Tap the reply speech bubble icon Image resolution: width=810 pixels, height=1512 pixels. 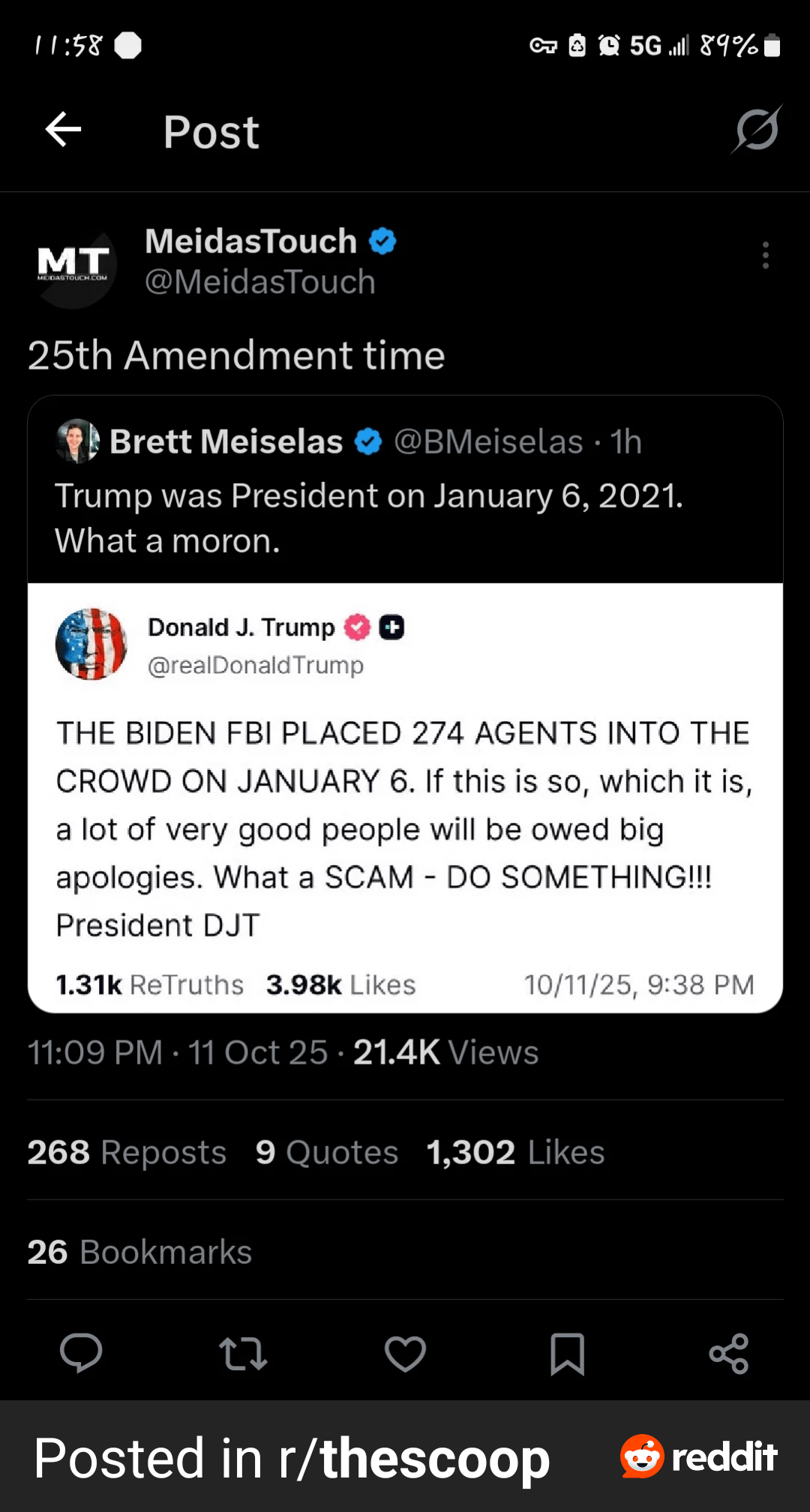[81, 1353]
